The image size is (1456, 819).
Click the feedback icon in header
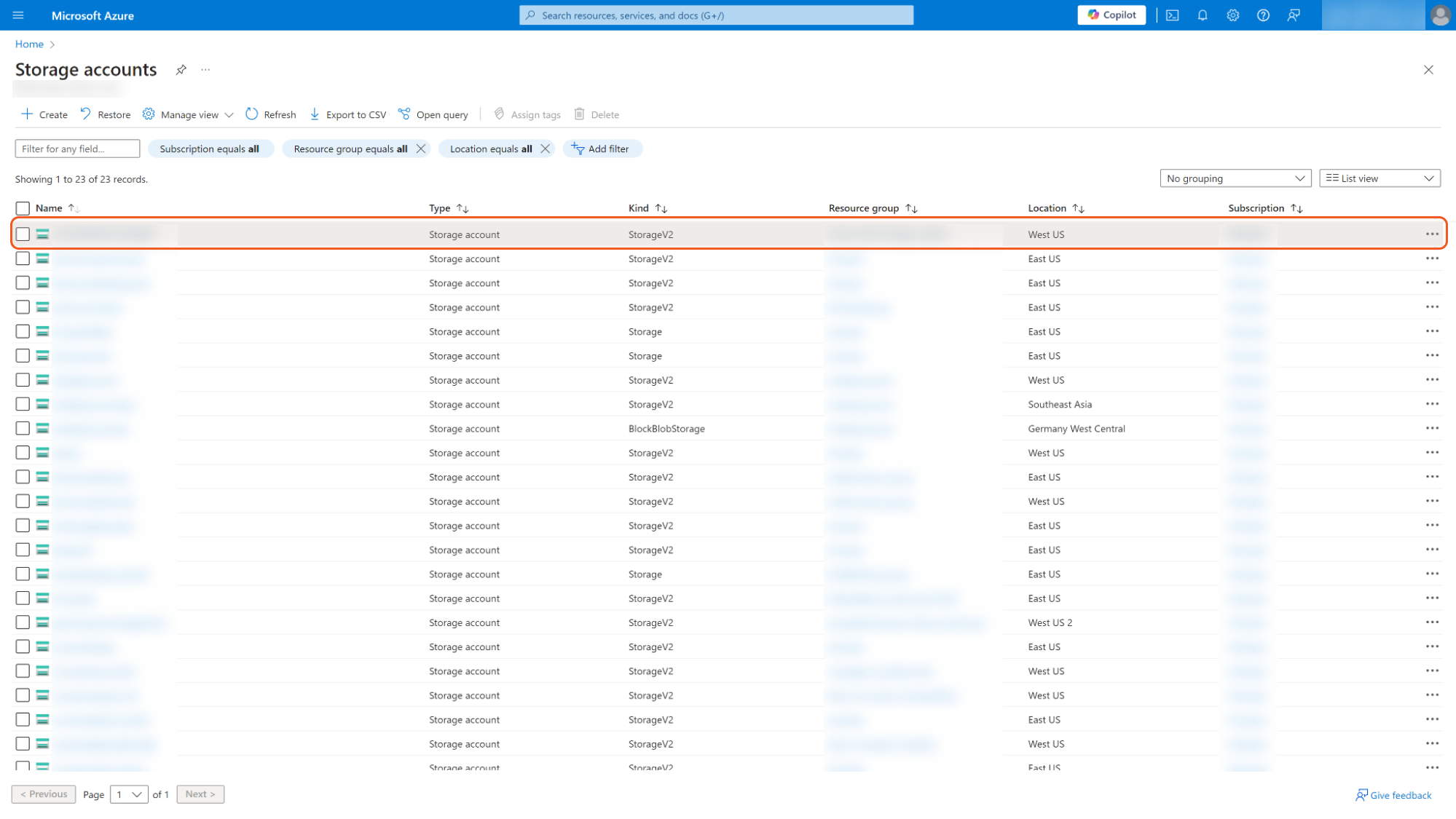[1294, 15]
